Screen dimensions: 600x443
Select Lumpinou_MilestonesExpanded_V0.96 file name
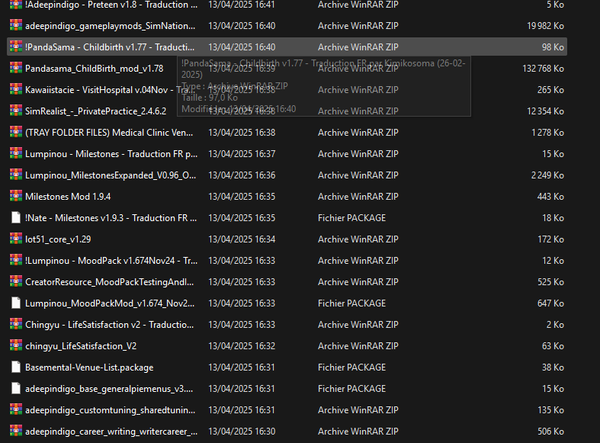[x=111, y=175]
